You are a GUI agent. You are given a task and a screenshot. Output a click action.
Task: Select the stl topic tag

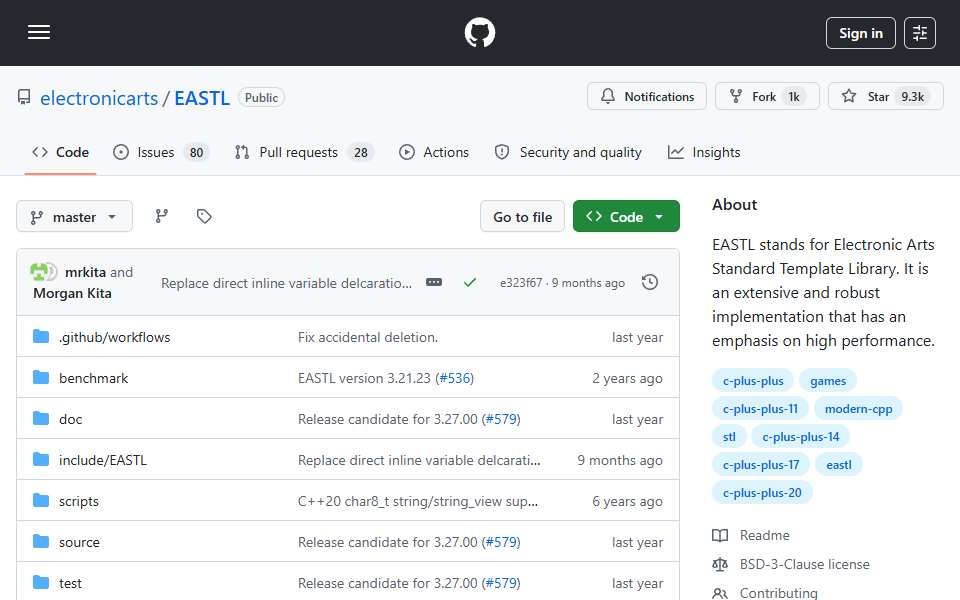[729, 437]
